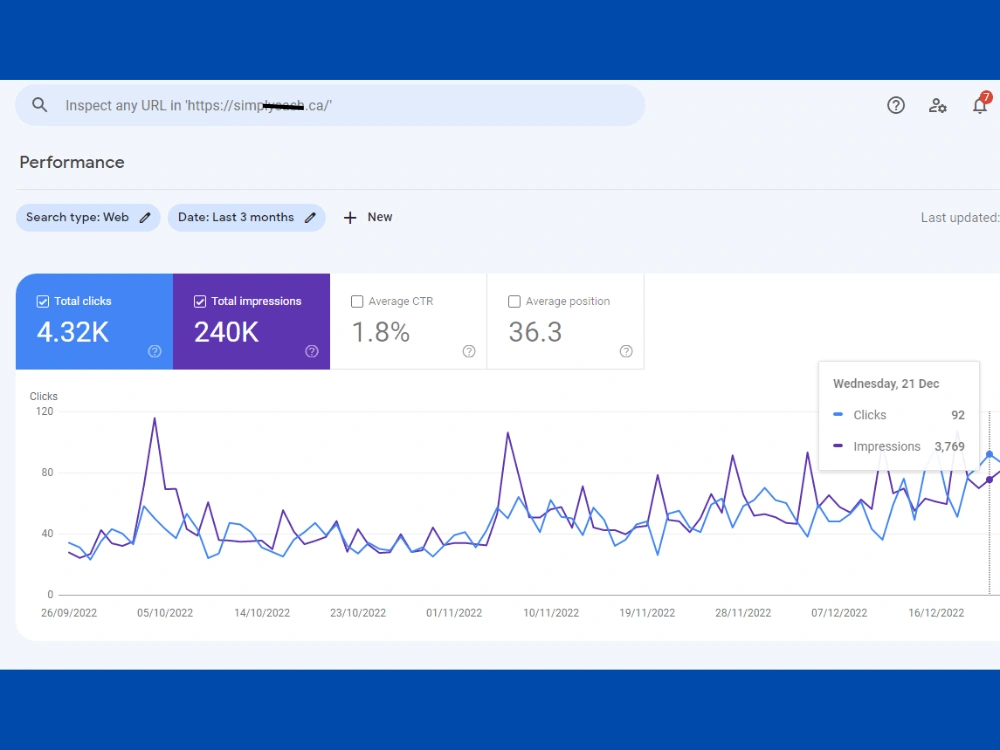Focus the Inspect any URL field
The image size is (1000, 750).
[330, 105]
